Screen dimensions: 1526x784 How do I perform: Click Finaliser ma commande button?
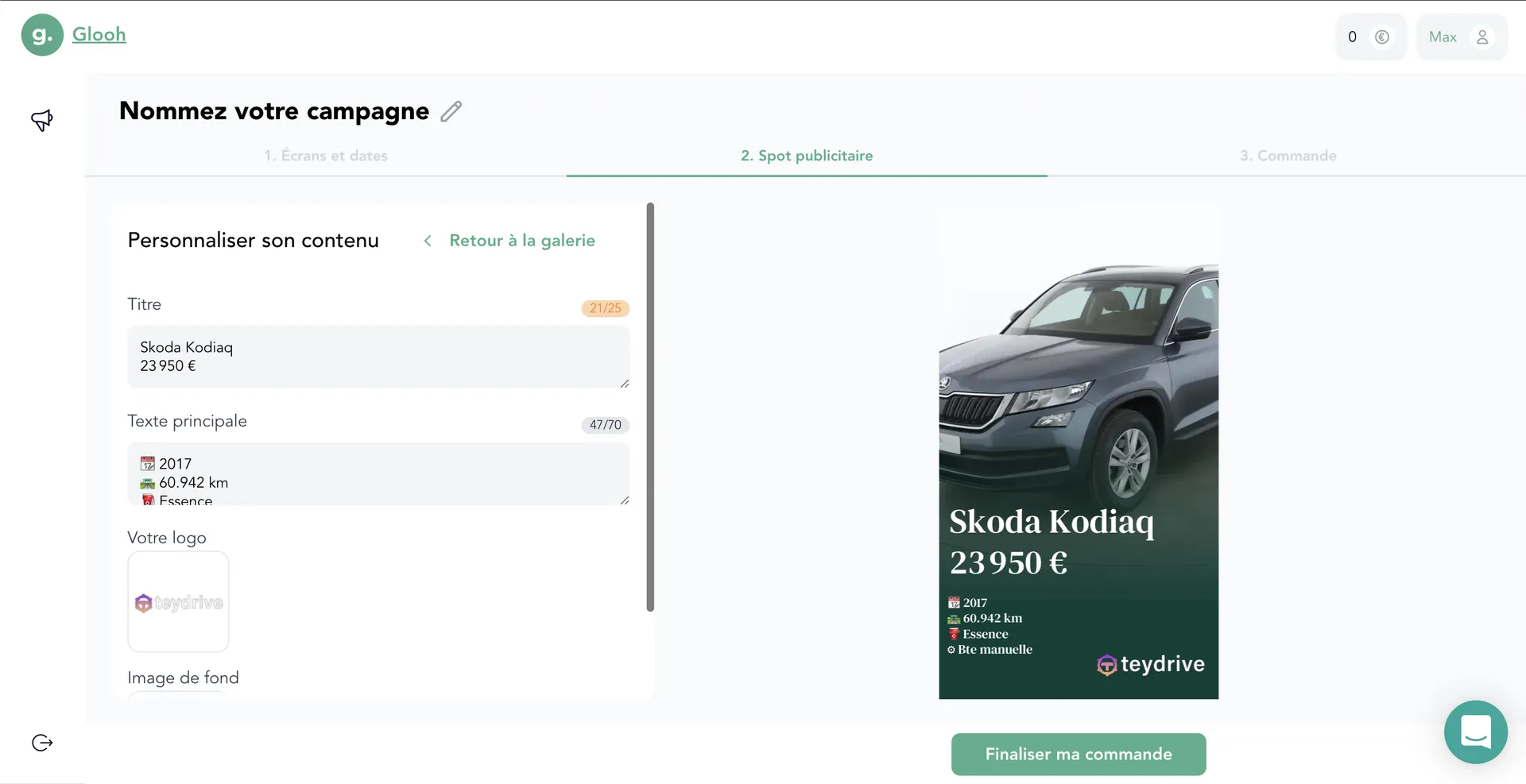click(1079, 755)
